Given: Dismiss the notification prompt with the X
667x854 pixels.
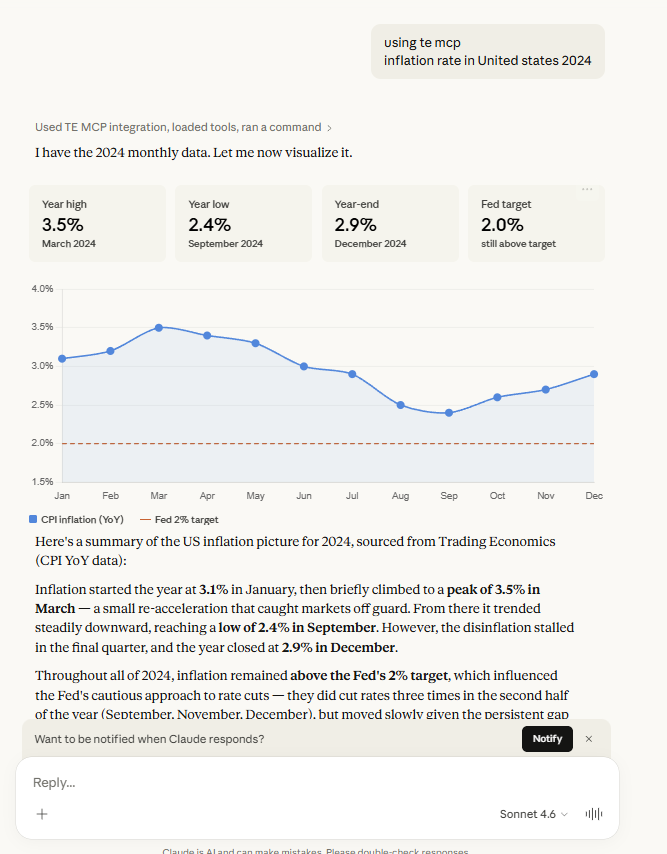Looking at the screenshot, I should tap(589, 739).
